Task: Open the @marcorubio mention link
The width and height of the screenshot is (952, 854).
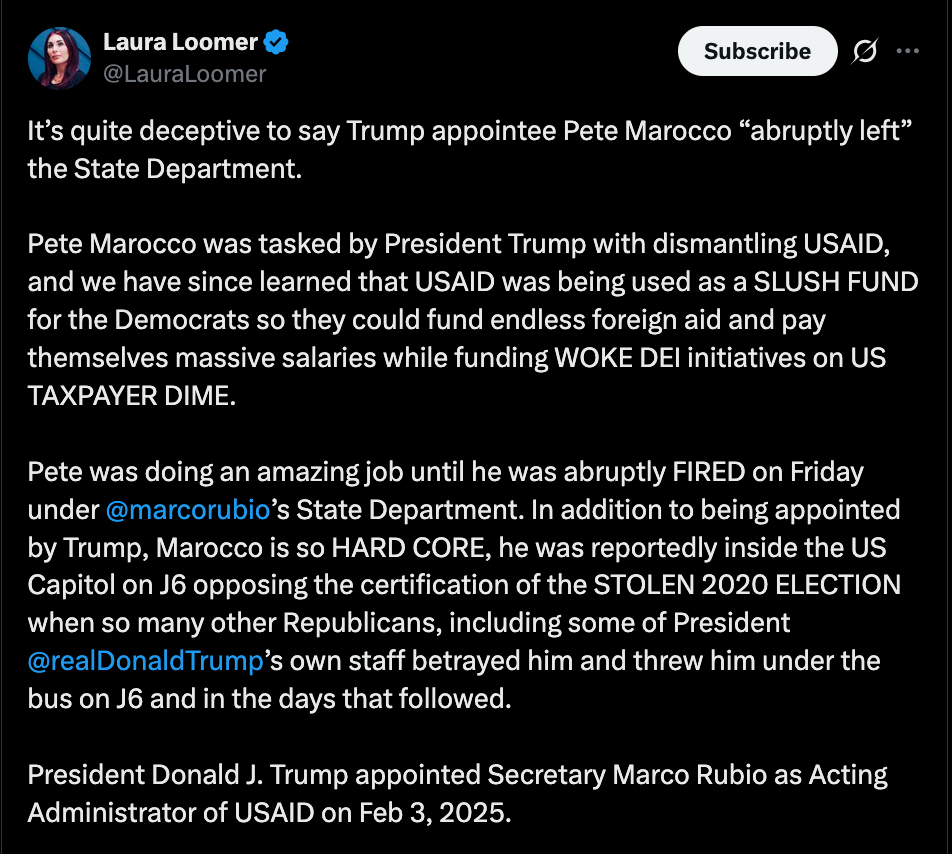Action: coord(187,509)
